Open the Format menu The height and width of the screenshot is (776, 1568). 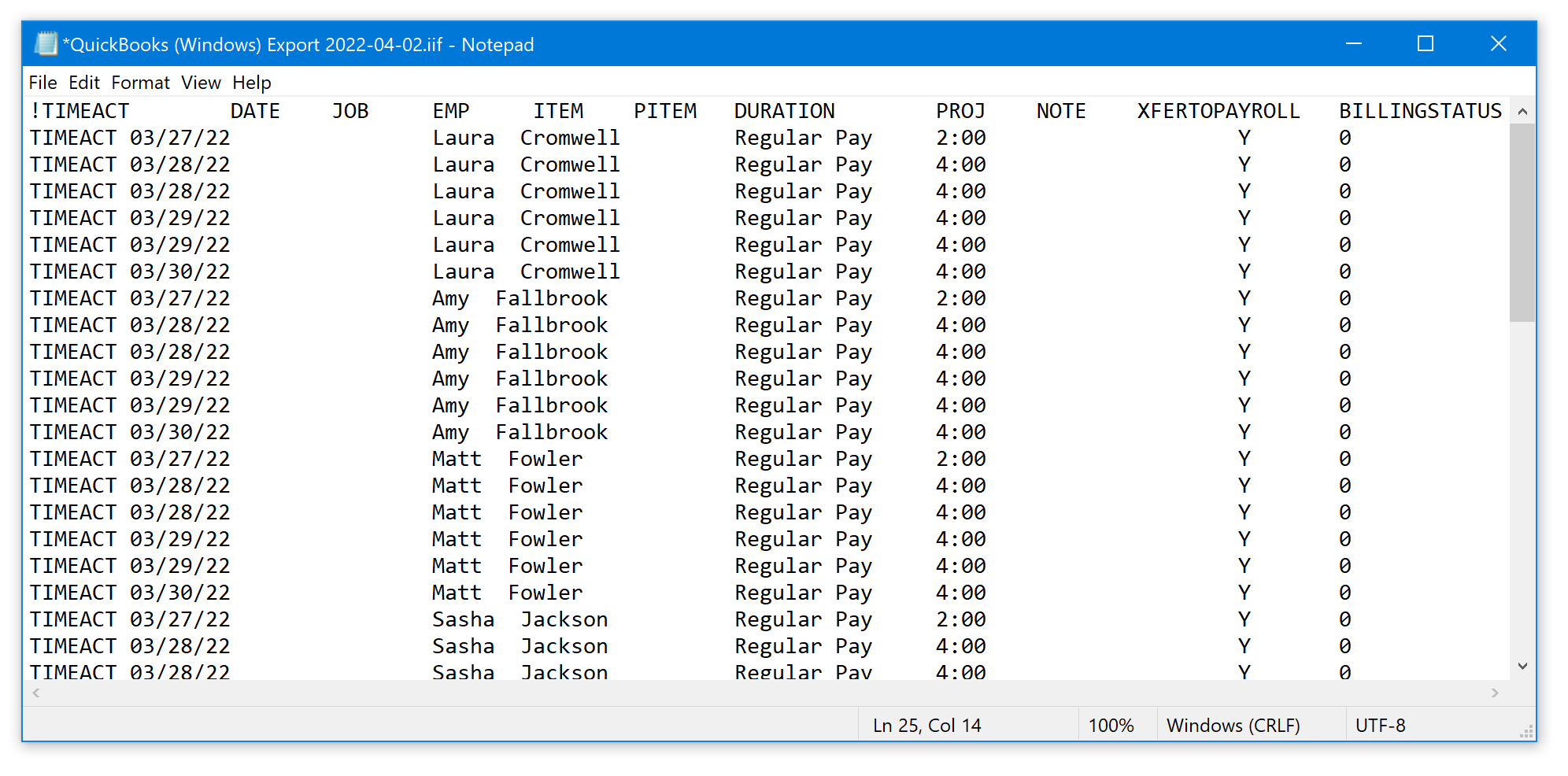[x=140, y=83]
